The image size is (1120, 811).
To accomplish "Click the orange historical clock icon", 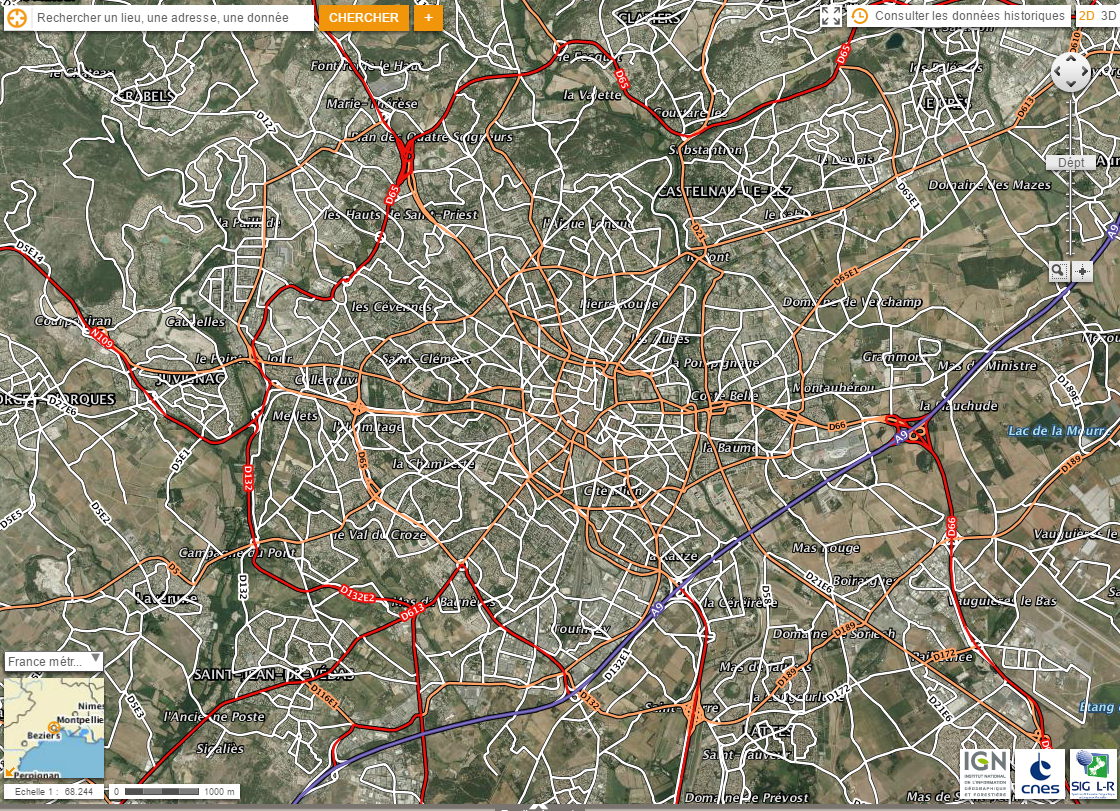I will [x=860, y=16].
